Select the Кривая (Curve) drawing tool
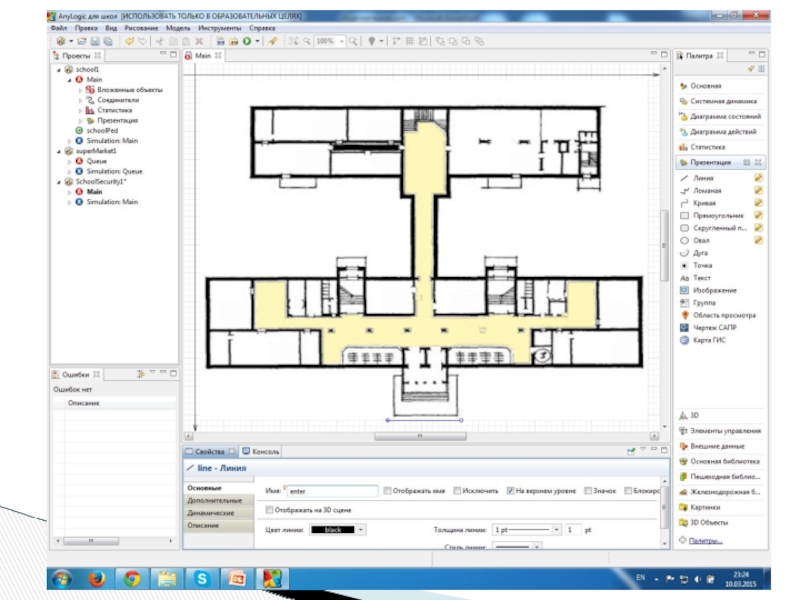Viewport: 800px width, 600px height. point(704,203)
